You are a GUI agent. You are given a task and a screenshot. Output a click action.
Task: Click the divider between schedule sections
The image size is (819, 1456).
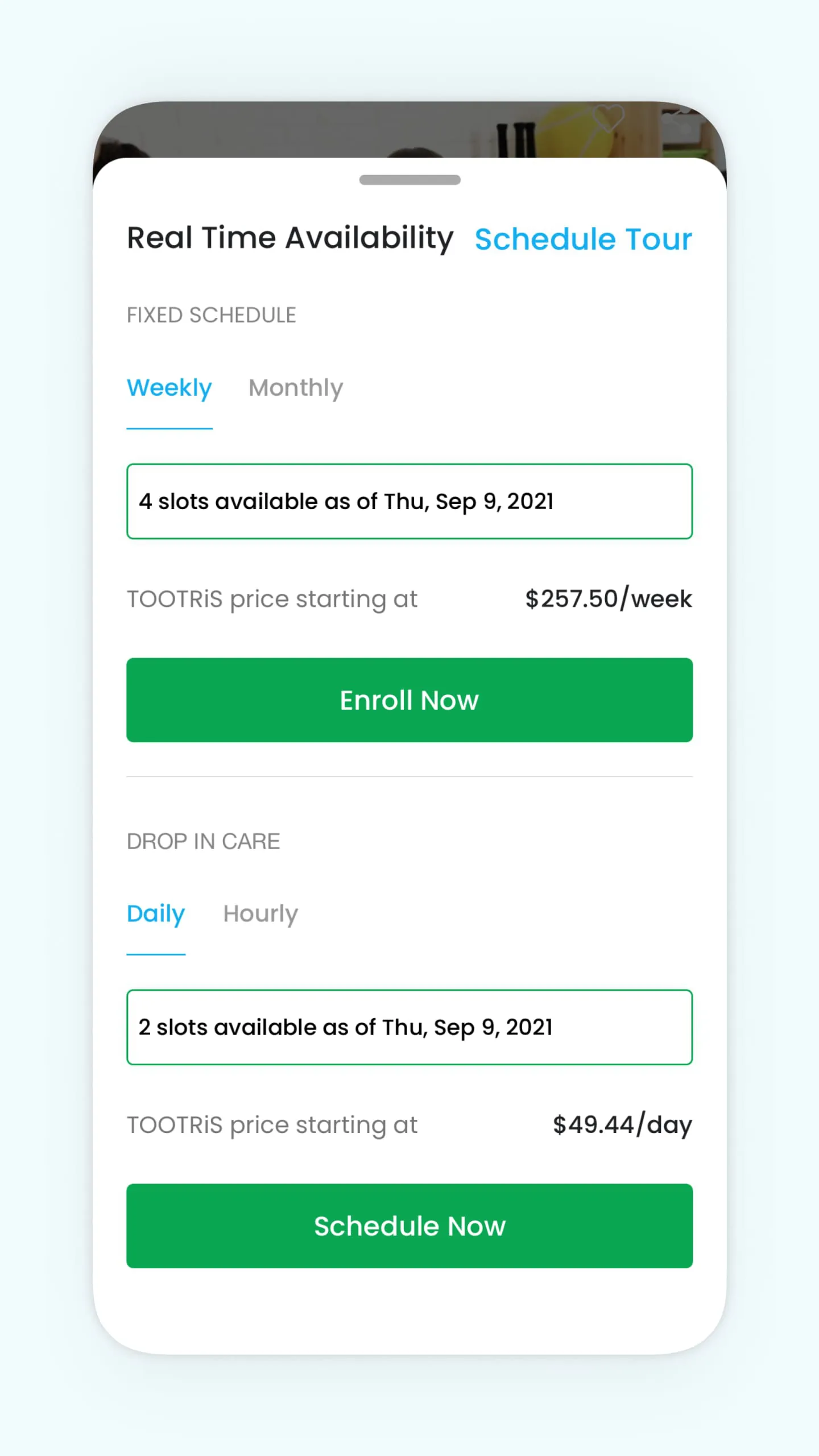pos(409,775)
